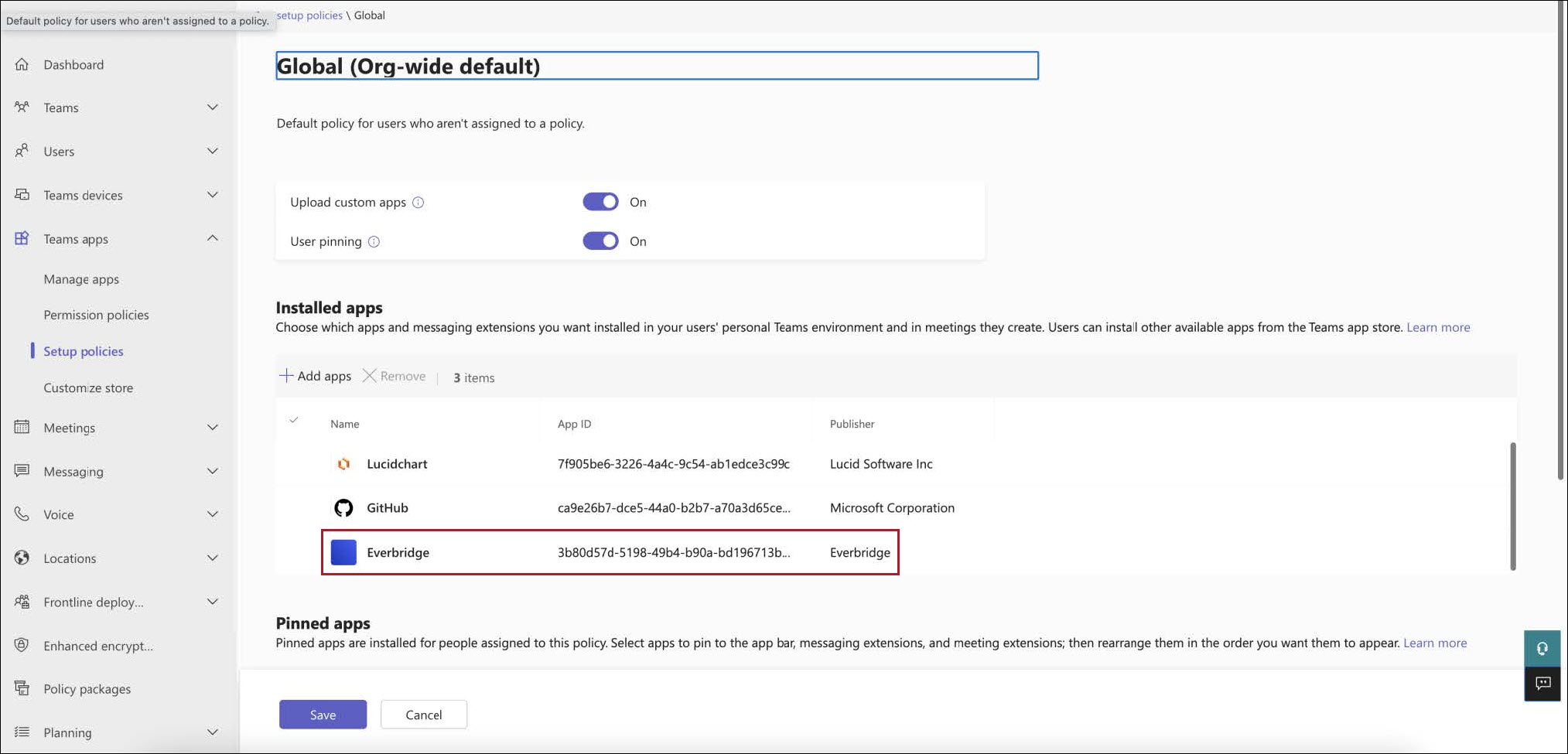Select all apps via header checkmark
This screenshot has width=1568, height=754.
click(x=294, y=420)
